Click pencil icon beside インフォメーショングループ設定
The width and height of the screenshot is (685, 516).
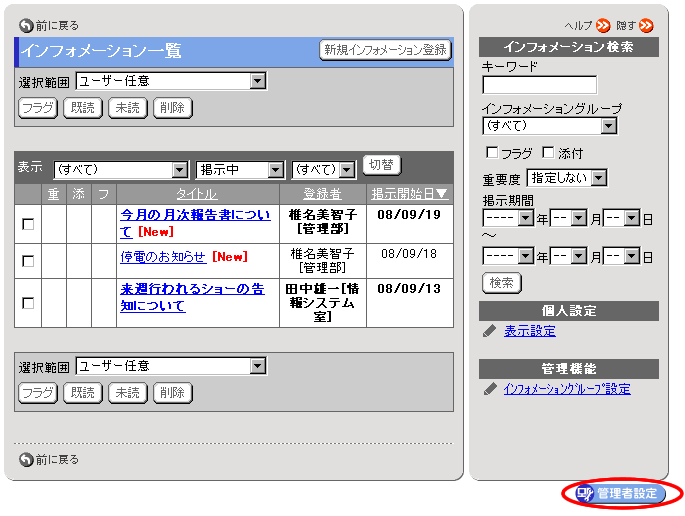tap(490, 389)
